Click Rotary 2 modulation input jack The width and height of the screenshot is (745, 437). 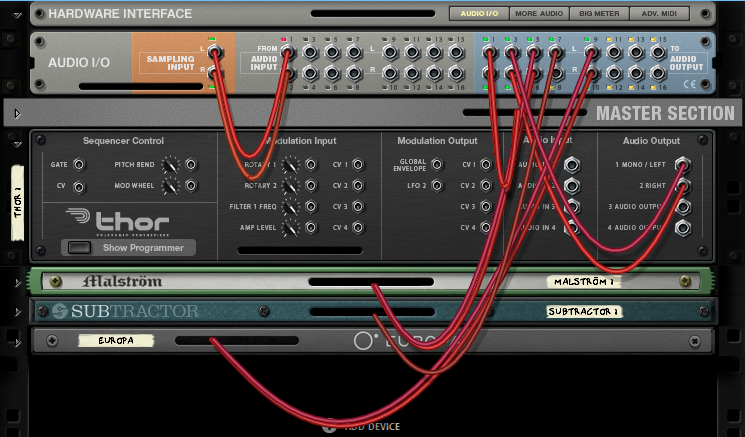pyautogui.click(x=311, y=185)
